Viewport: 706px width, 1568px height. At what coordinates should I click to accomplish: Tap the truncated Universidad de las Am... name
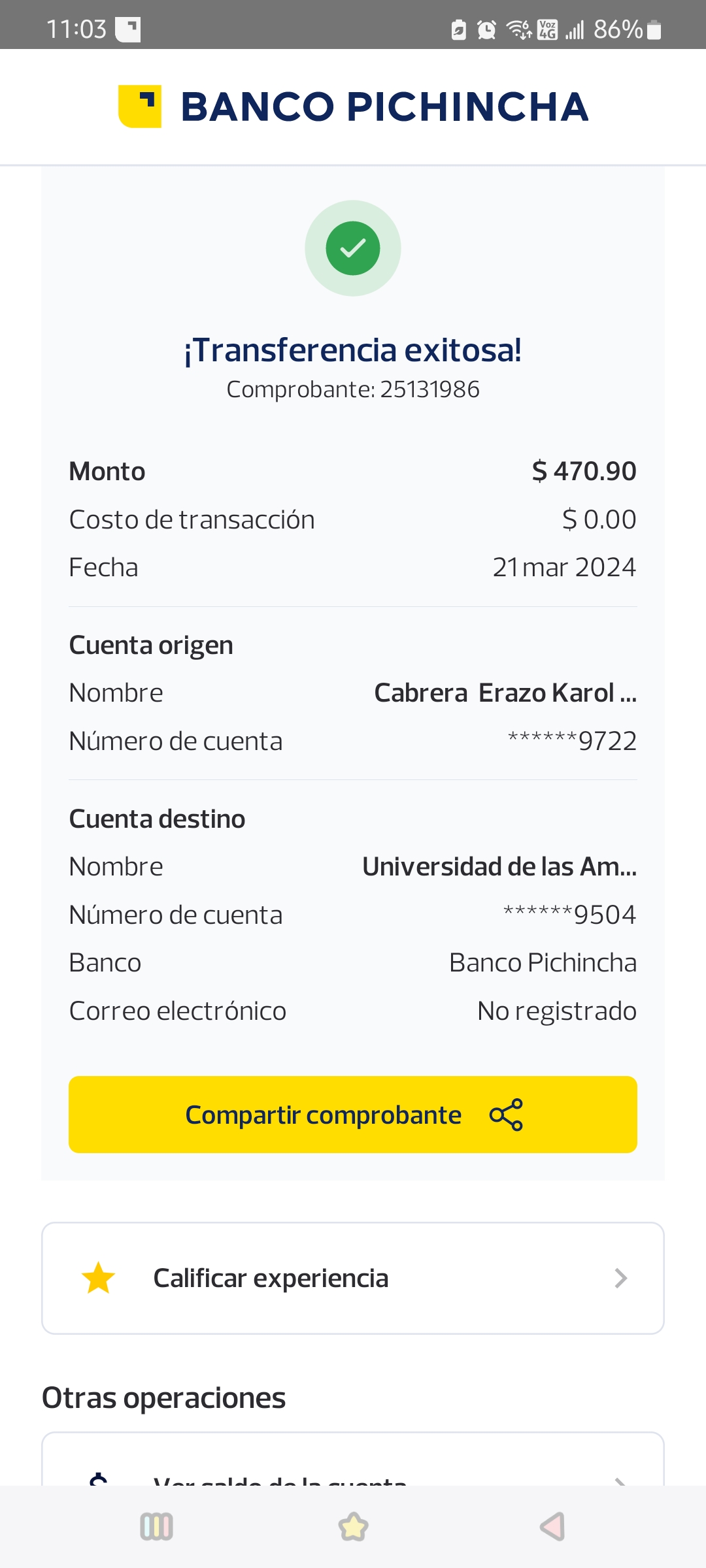499,867
